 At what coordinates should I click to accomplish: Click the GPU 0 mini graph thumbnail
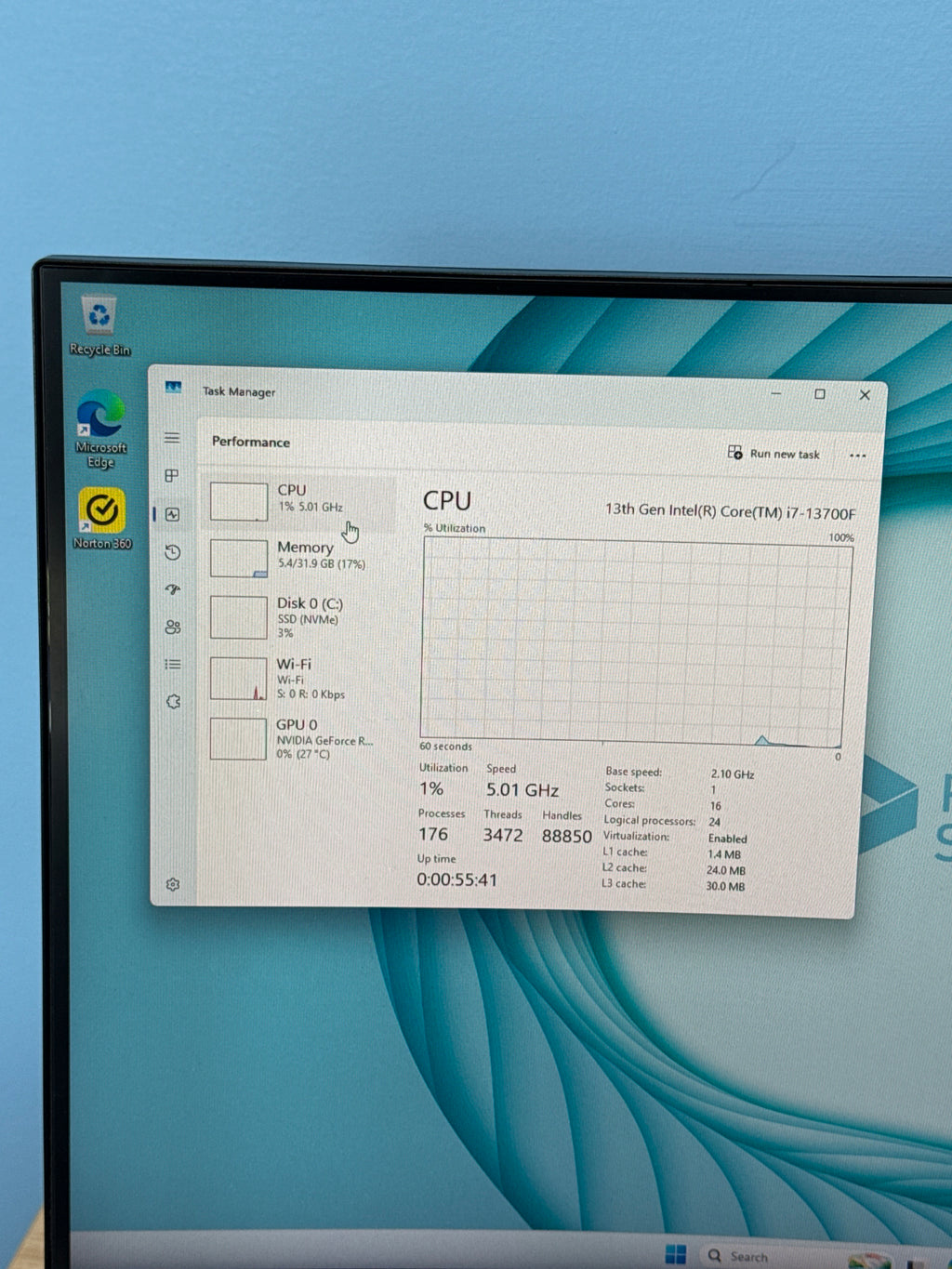(x=238, y=739)
